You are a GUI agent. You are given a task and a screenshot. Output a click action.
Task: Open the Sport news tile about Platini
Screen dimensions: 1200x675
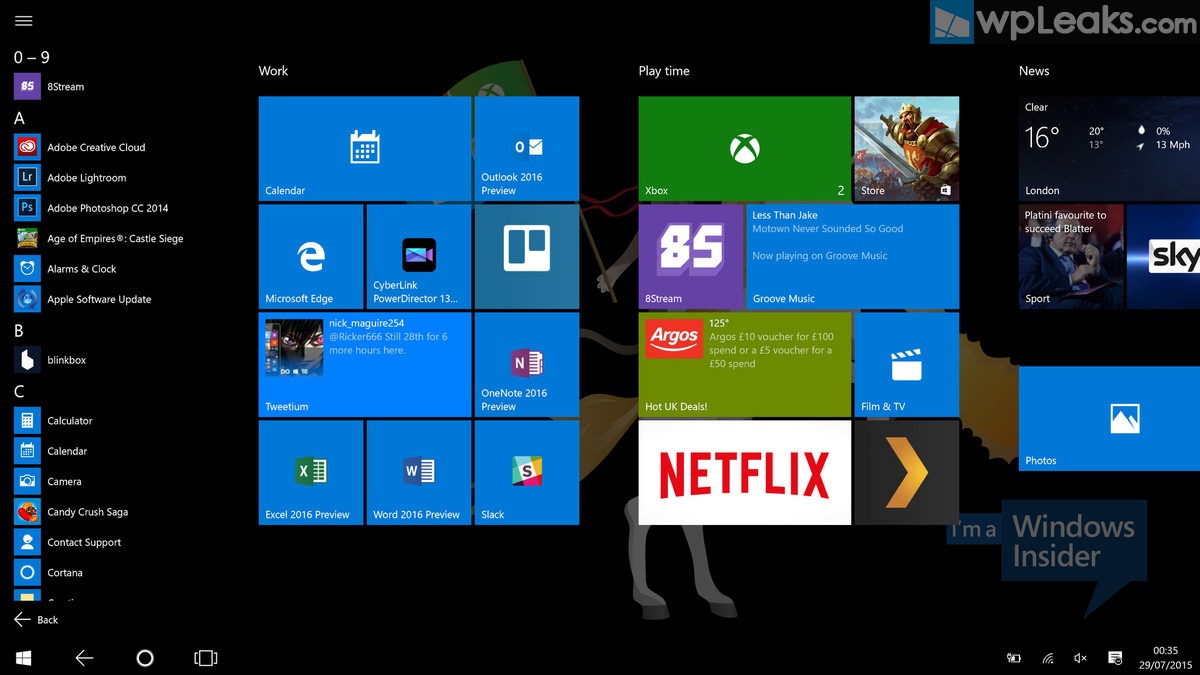[1071, 257]
